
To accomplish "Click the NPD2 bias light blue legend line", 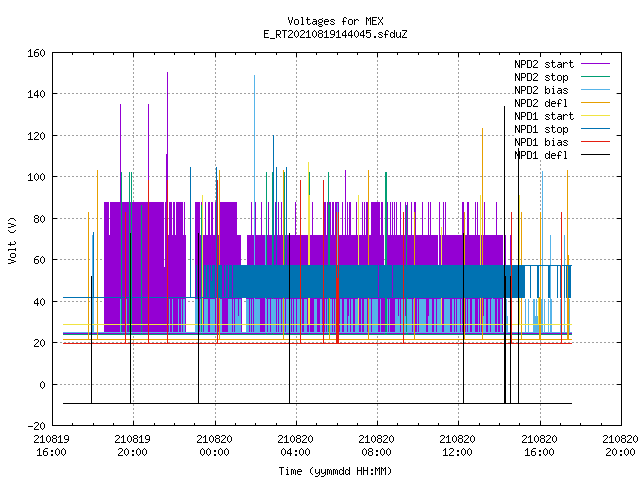I will coord(595,90).
